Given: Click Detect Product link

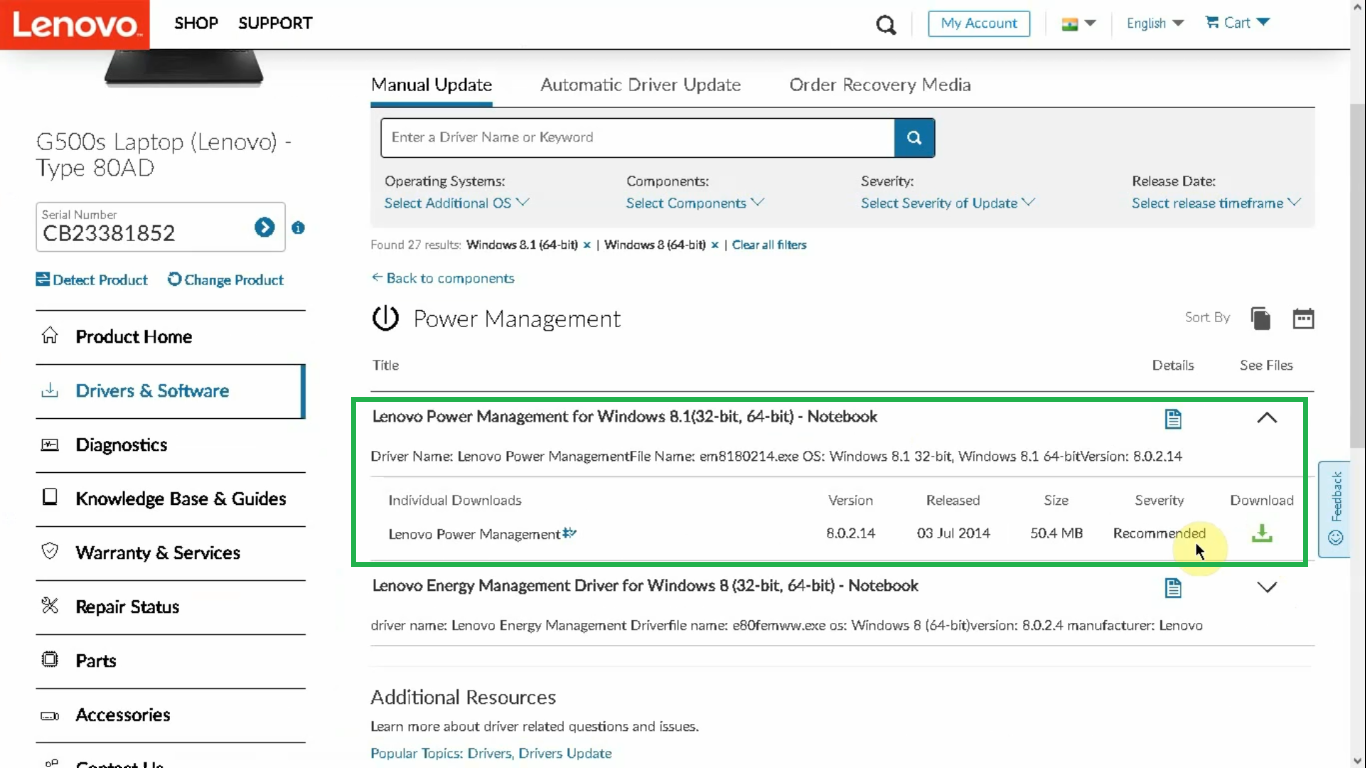Looking at the screenshot, I should 92,280.
